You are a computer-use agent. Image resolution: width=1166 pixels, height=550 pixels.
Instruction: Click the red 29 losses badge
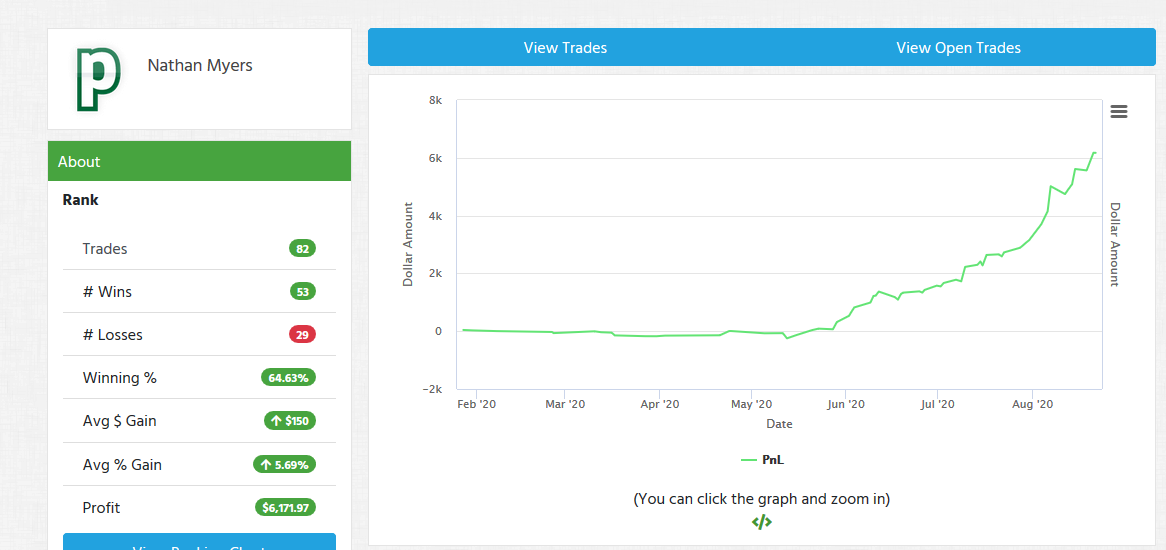pyautogui.click(x=302, y=335)
